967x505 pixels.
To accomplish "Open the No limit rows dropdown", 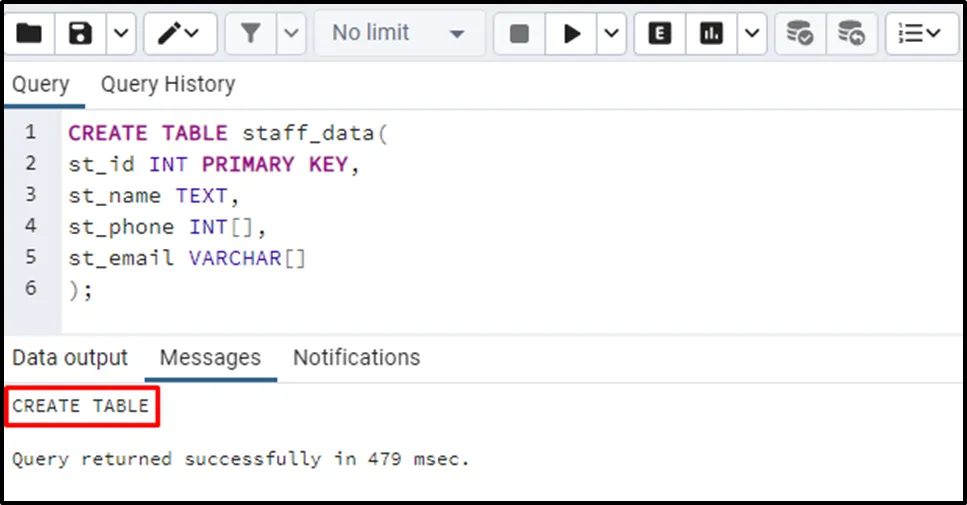I will (x=399, y=34).
